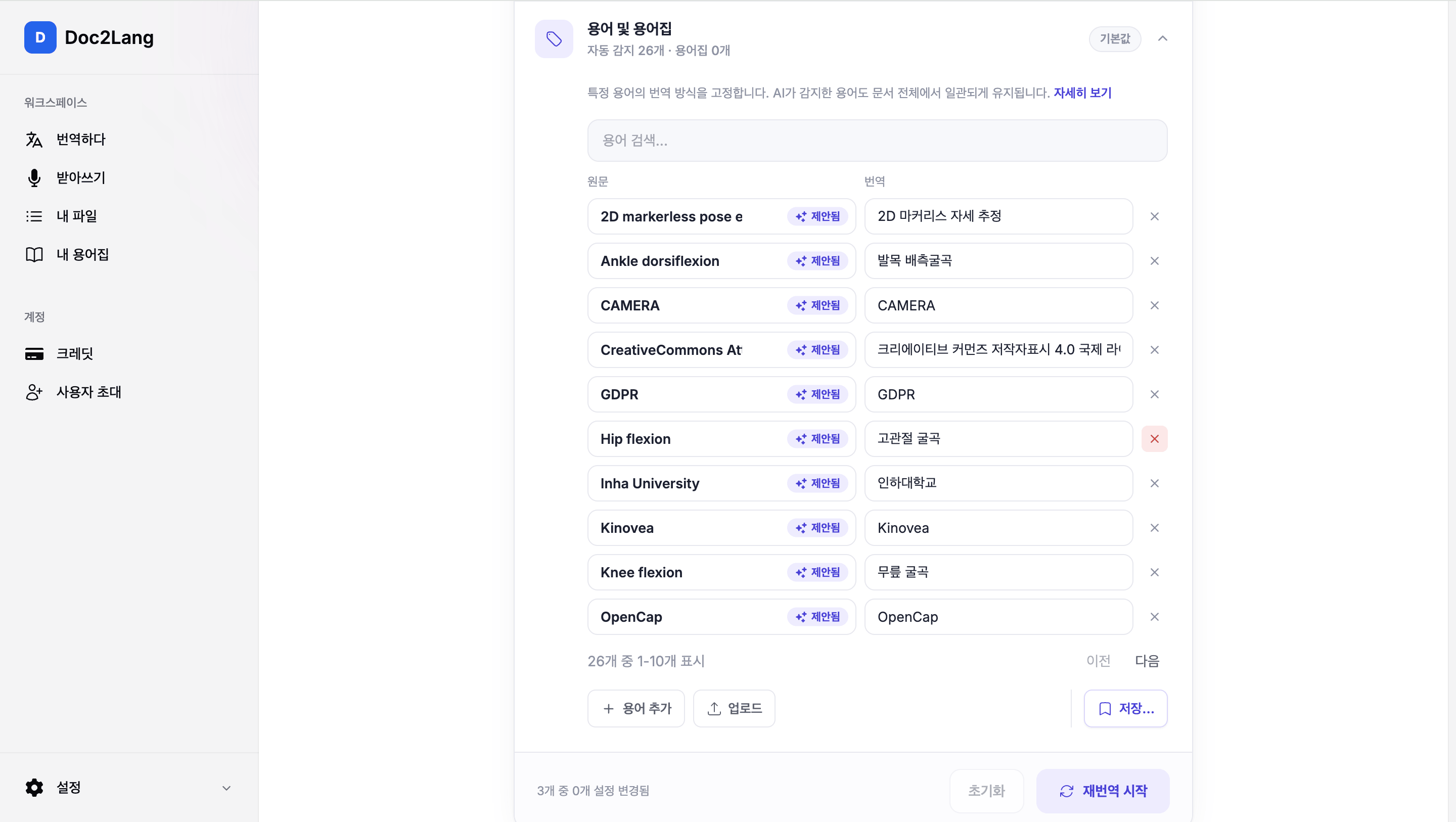Screen dimensions: 1456x822
Task: Click the tag icon for 용어 및 용어집
Action: 554,38
